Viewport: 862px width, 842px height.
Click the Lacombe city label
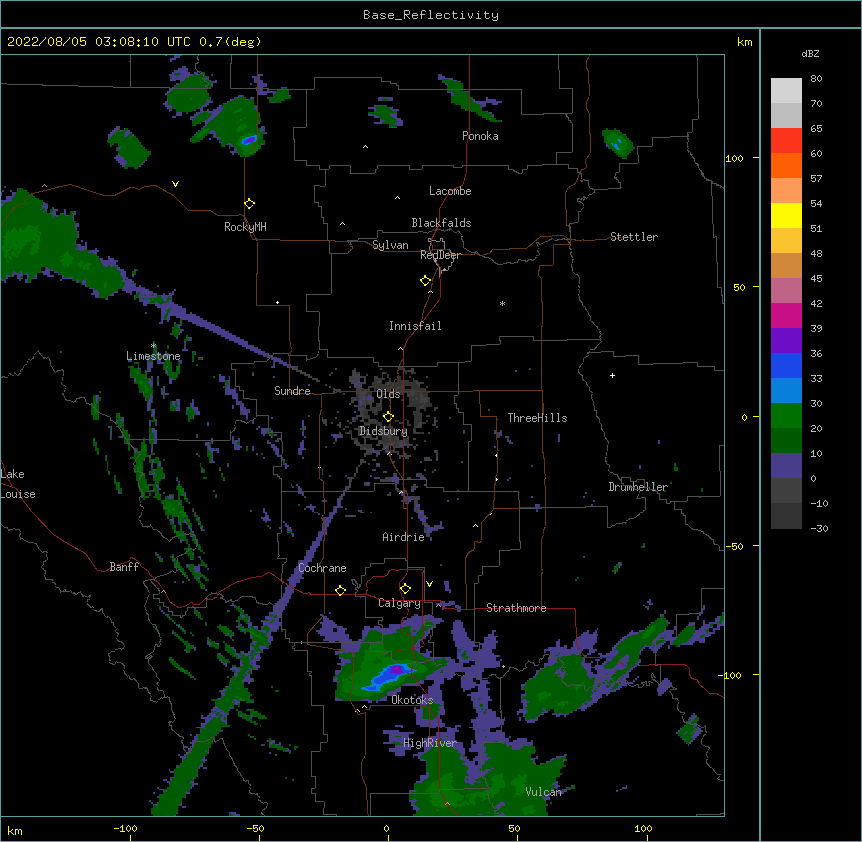click(450, 191)
